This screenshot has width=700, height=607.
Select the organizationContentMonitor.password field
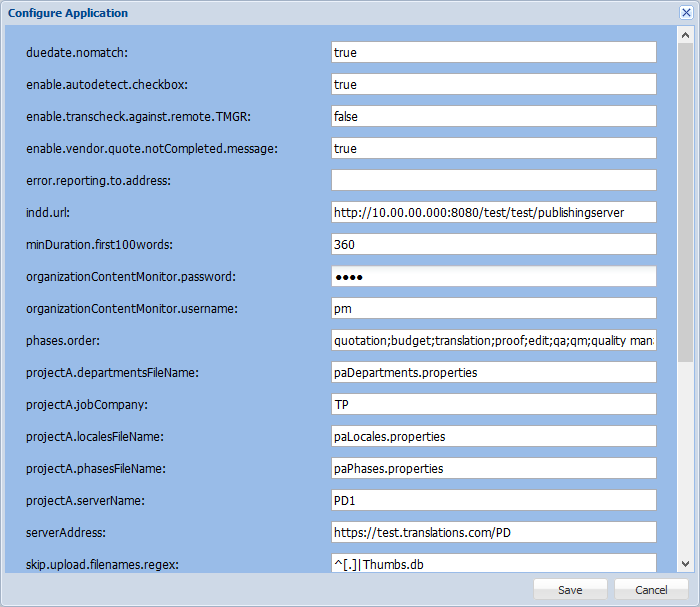coord(493,276)
